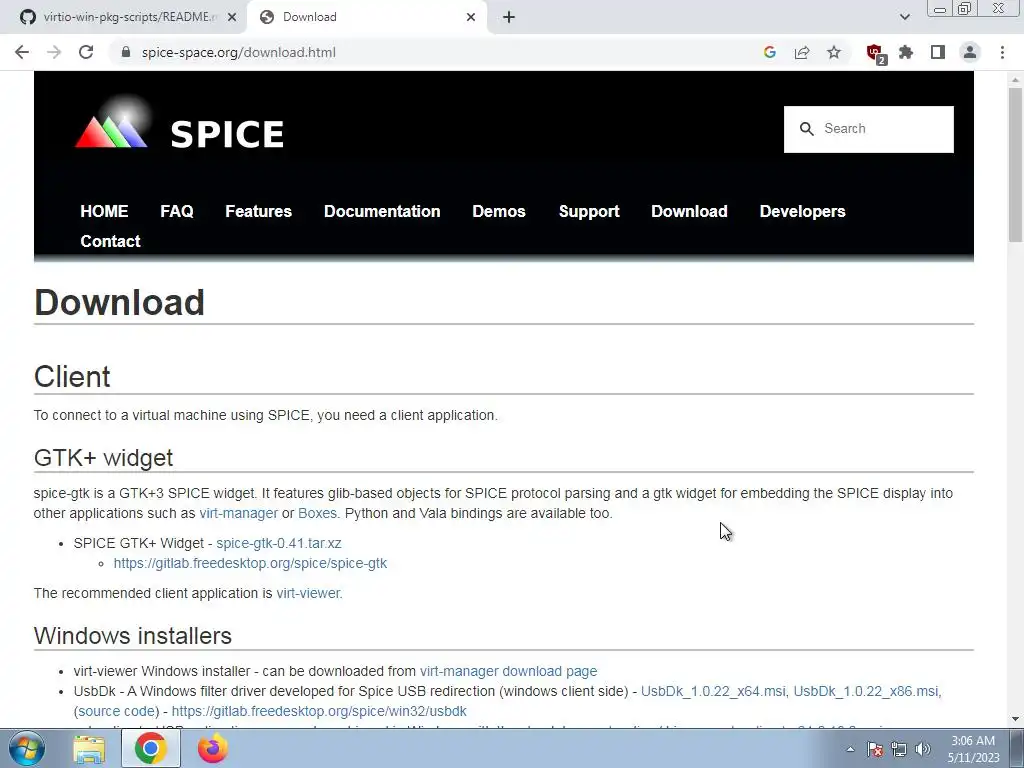Follow the Boxes link
The image size is (1024, 768).
pos(317,513)
